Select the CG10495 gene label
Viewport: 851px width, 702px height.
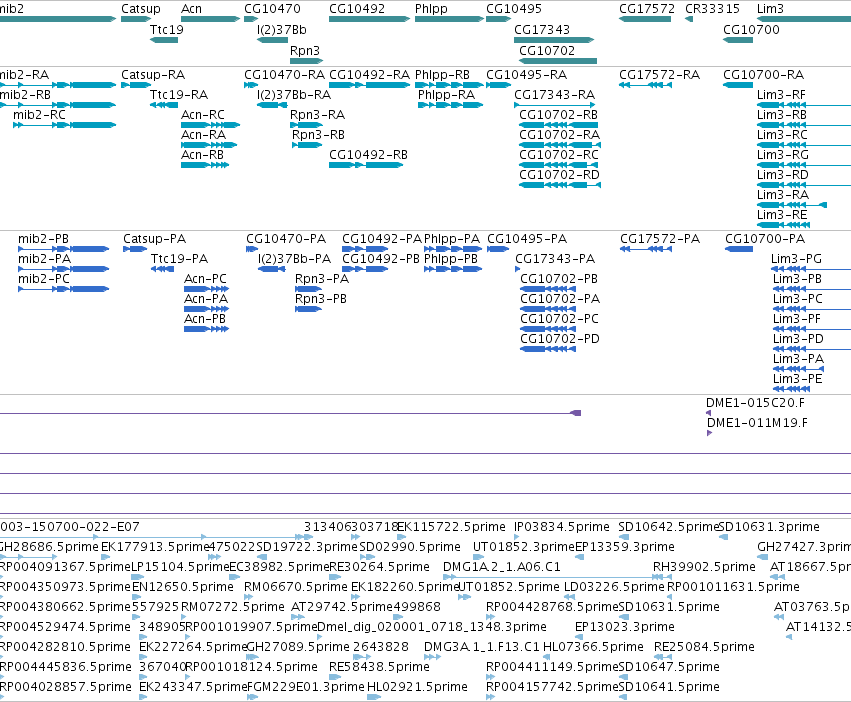[513, 9]
